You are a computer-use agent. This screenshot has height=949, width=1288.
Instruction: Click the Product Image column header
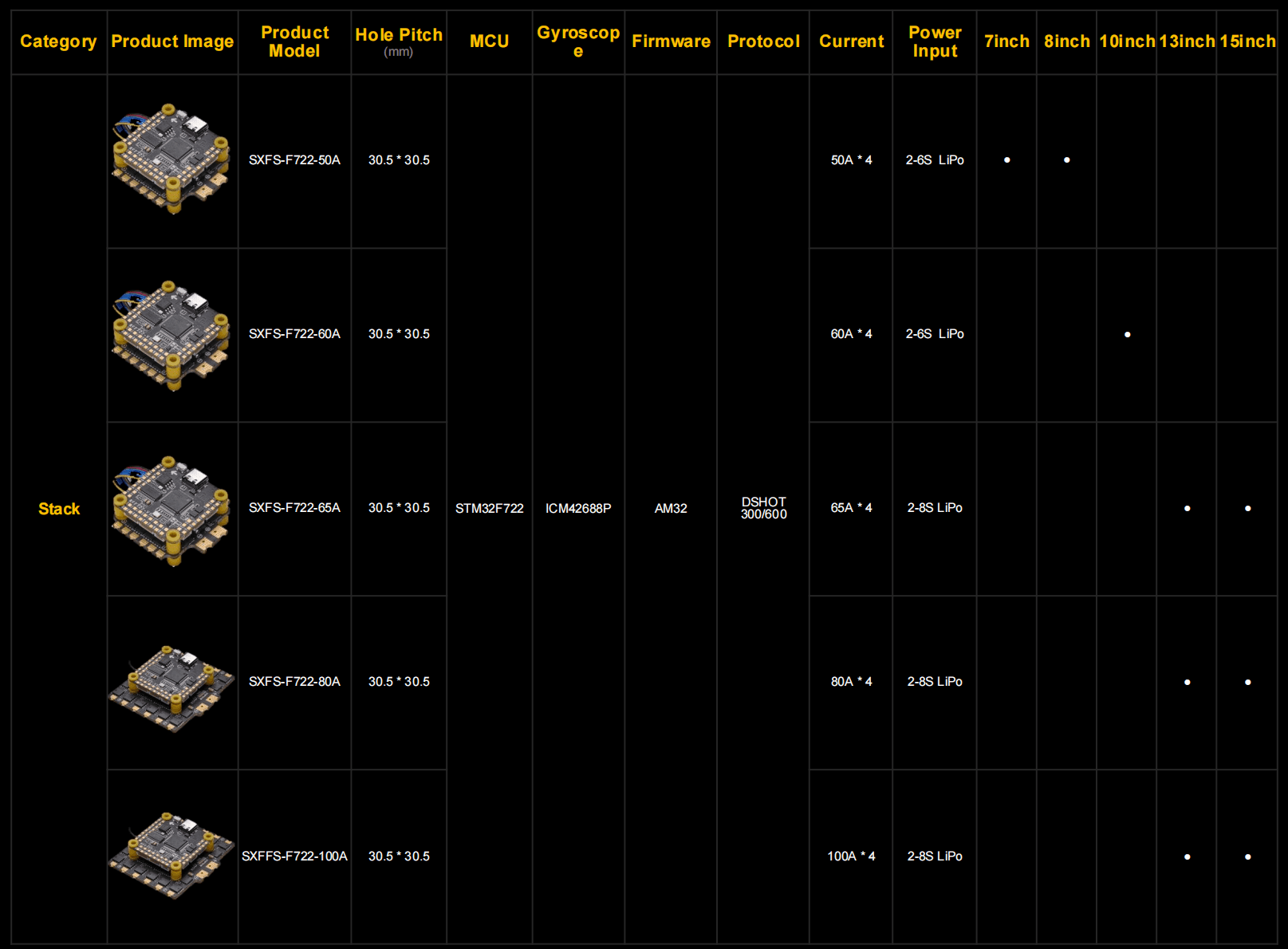pyautogui.click(x=172, y=41)
